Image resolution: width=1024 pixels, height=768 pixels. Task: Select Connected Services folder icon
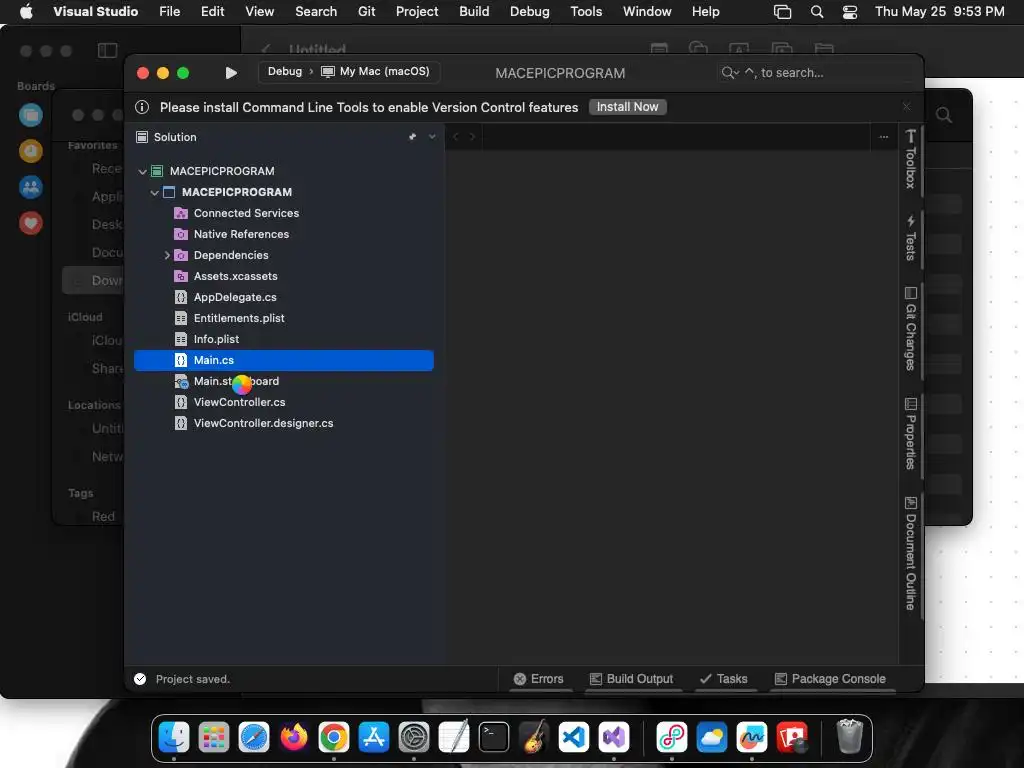point(181,213)
